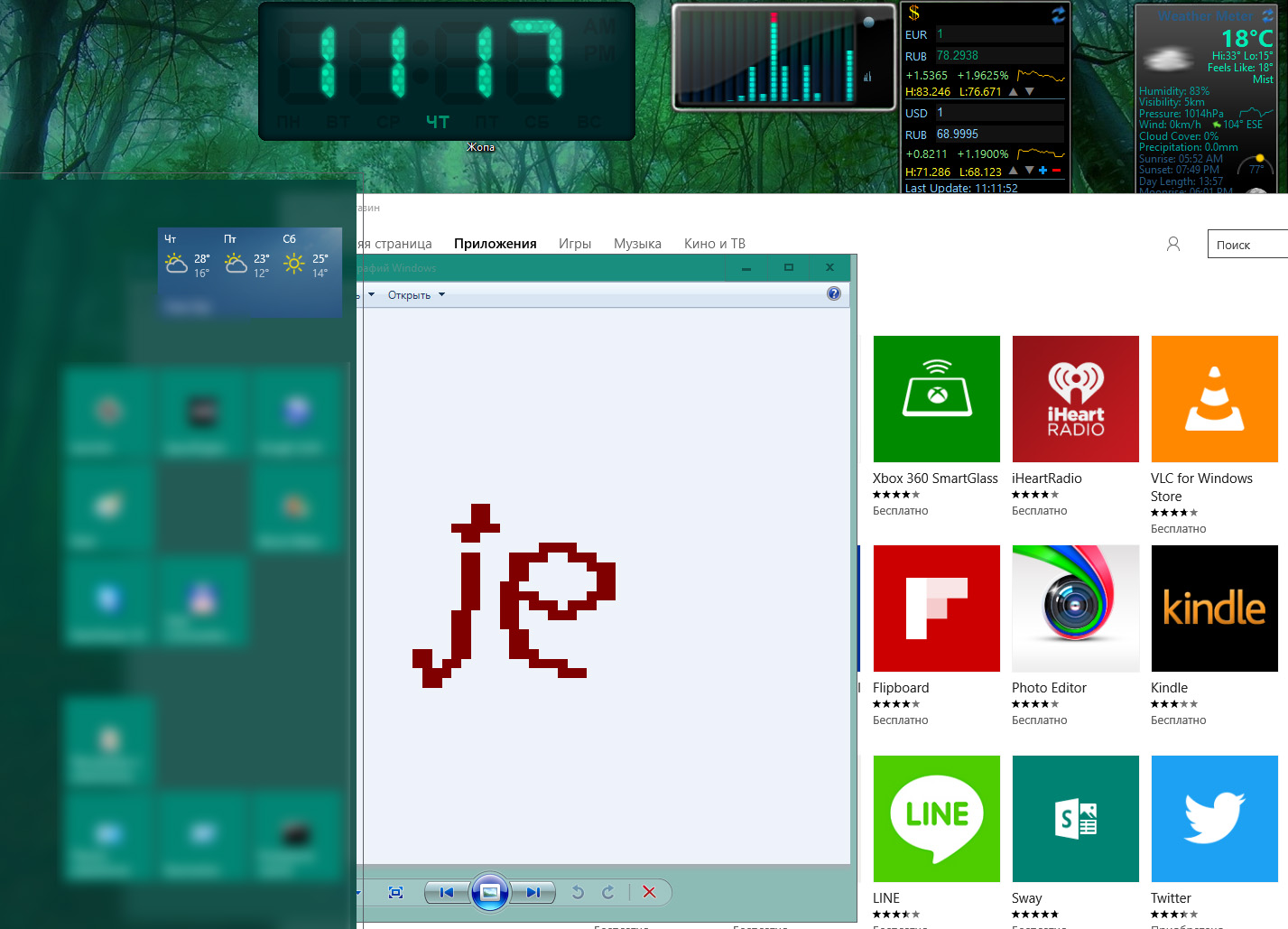Viewport: 1288px width, 929px height.
Task: Move EUR/RUB pair up with arrow
Action: tap(1014, 92)
